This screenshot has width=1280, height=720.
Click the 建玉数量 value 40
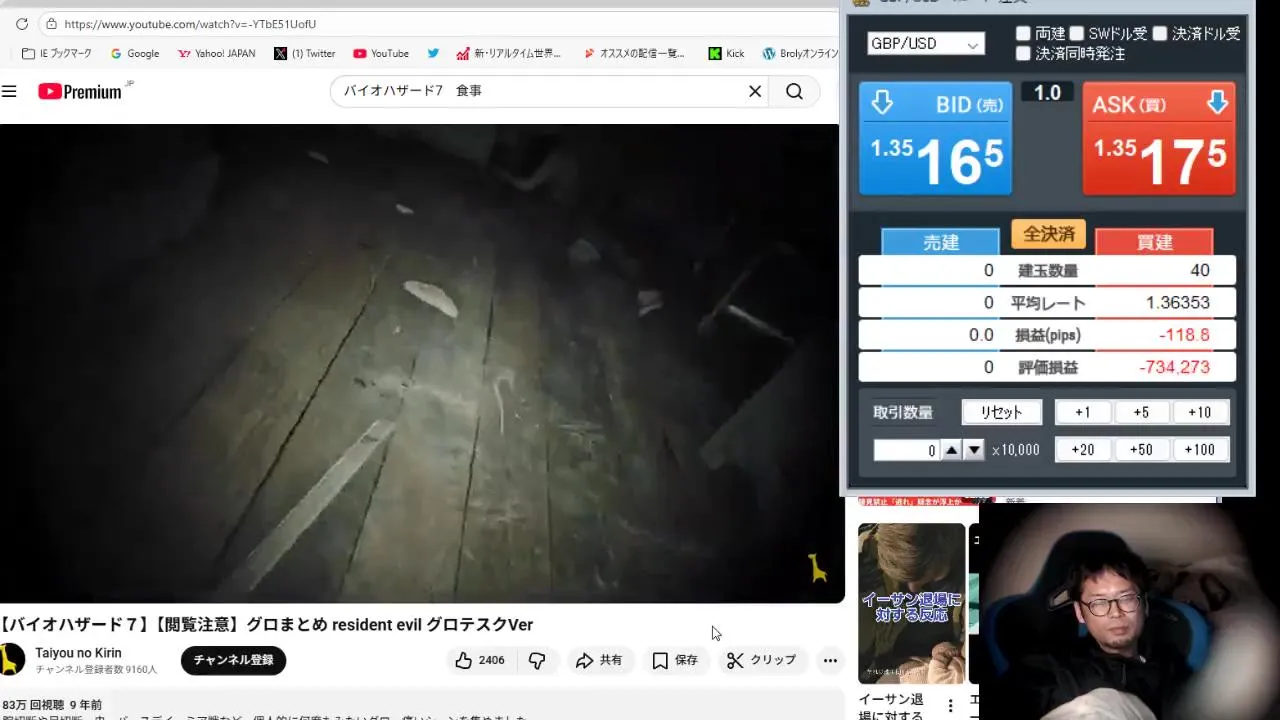point(1200,270)
